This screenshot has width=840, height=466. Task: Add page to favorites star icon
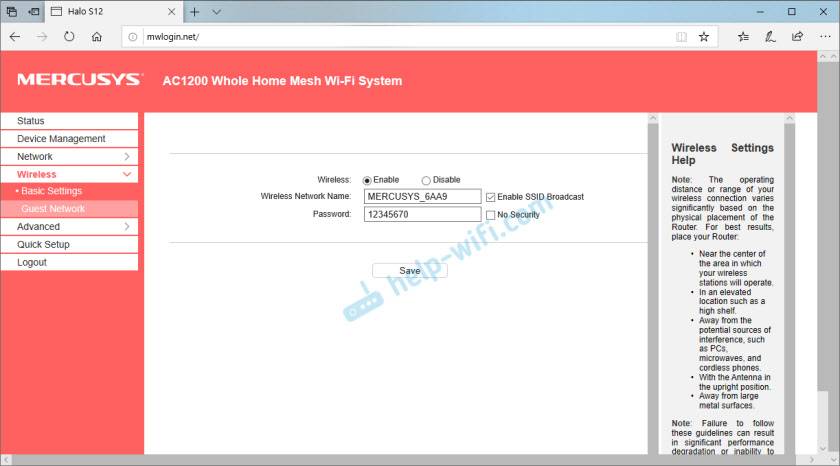704,36
